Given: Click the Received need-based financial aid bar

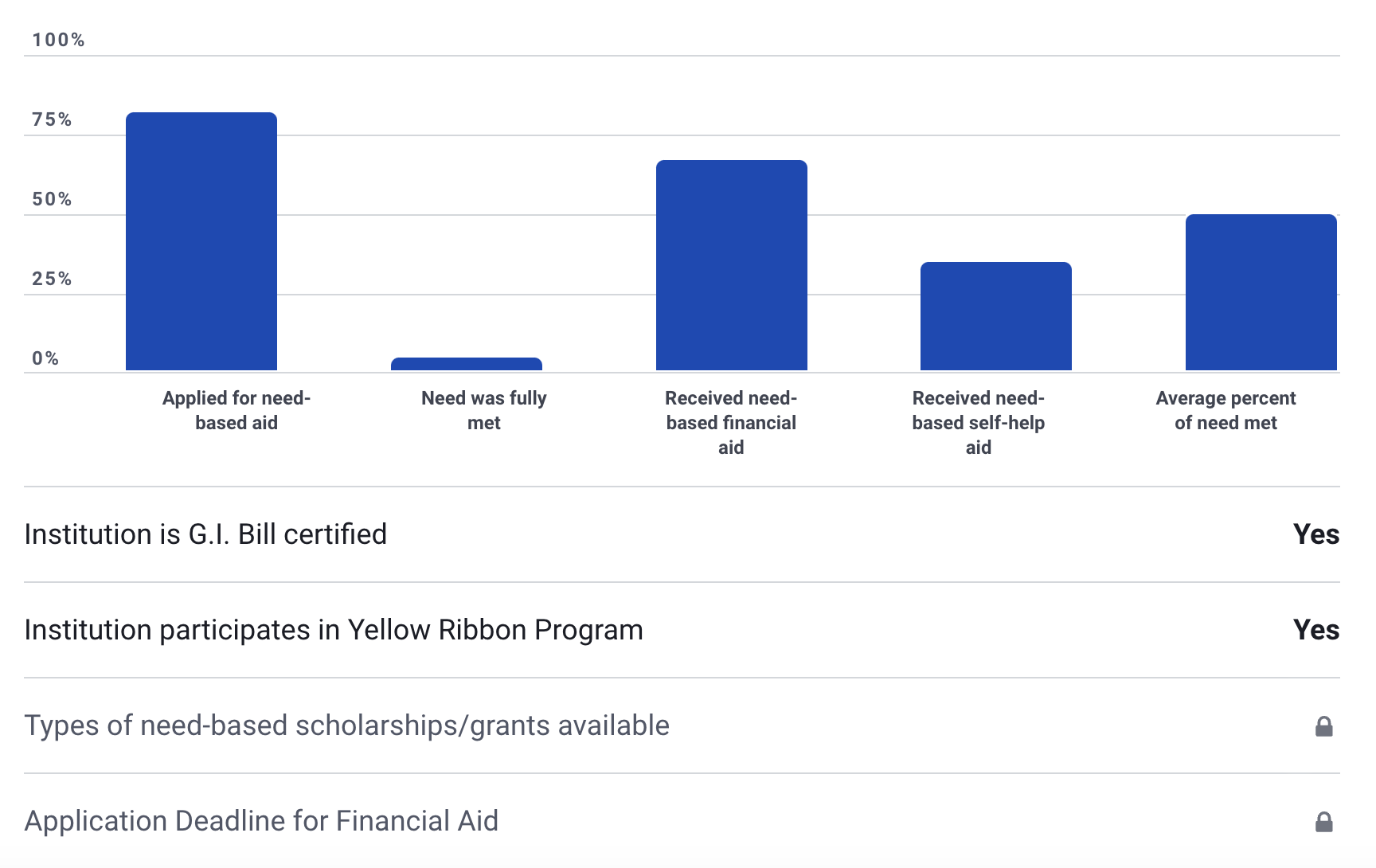Looking at the screenshot, I should (x=731, y=265).
